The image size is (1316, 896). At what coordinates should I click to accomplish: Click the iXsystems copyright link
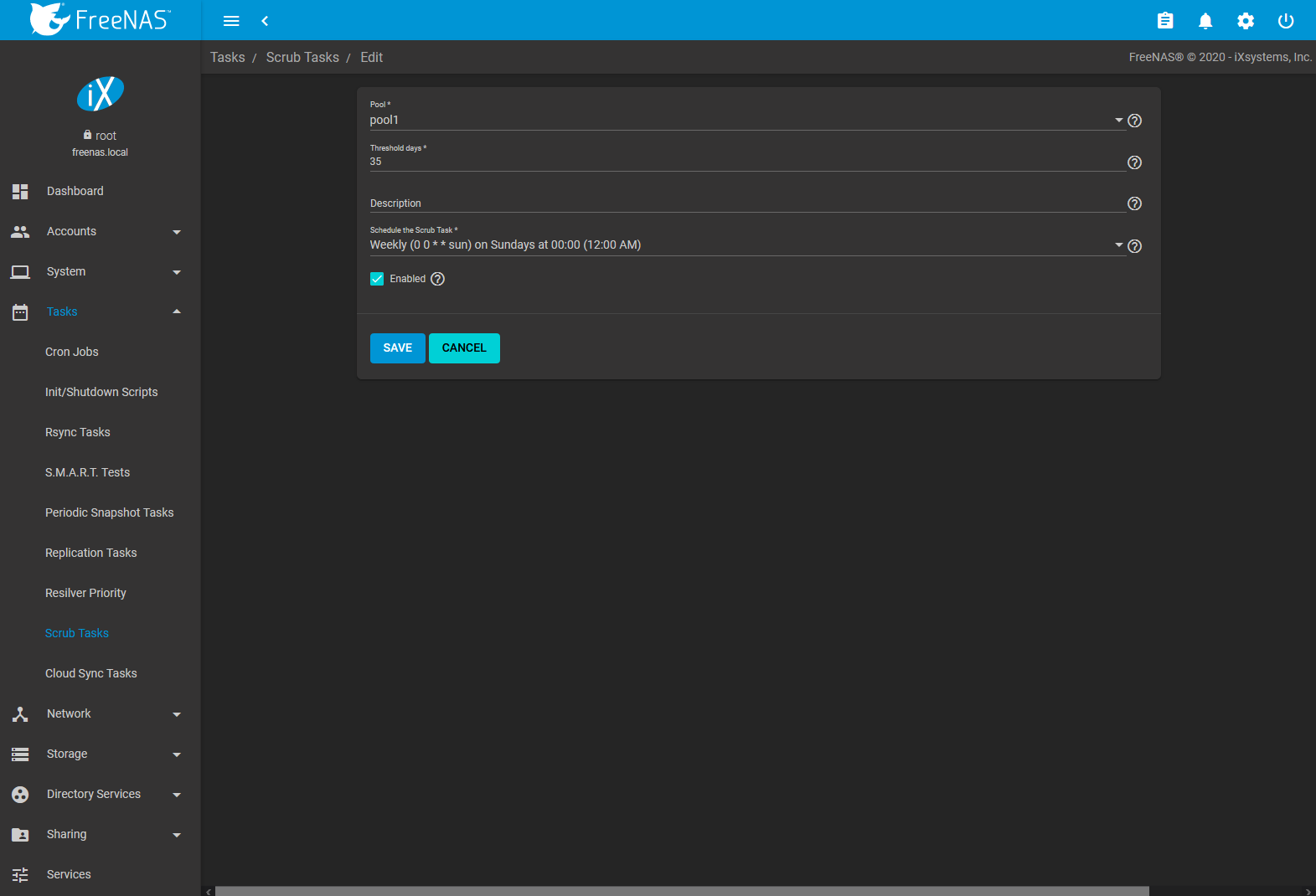point(1221,57)
